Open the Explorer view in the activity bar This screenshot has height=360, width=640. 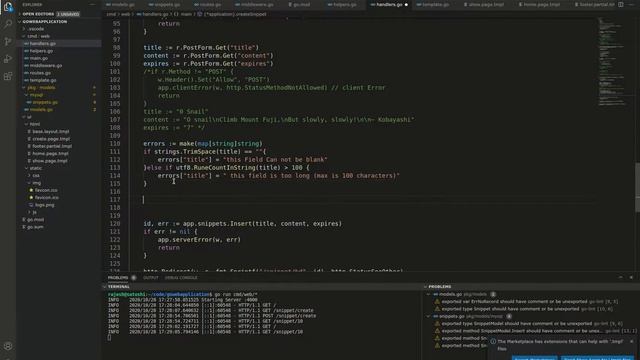pos(8,7)
